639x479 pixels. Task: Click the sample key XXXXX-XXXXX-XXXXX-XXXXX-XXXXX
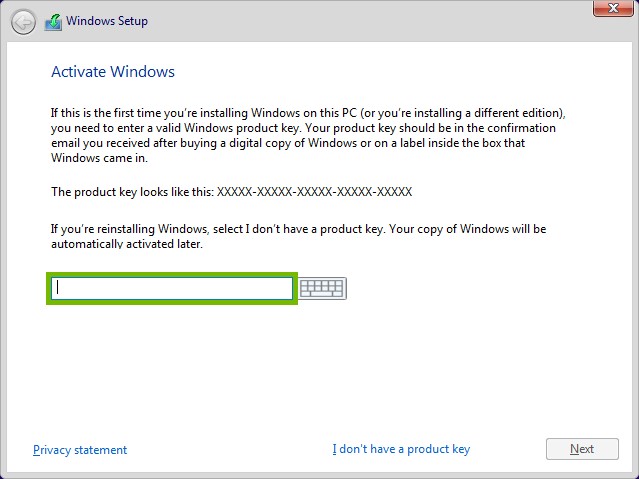[x=314, y=192]
